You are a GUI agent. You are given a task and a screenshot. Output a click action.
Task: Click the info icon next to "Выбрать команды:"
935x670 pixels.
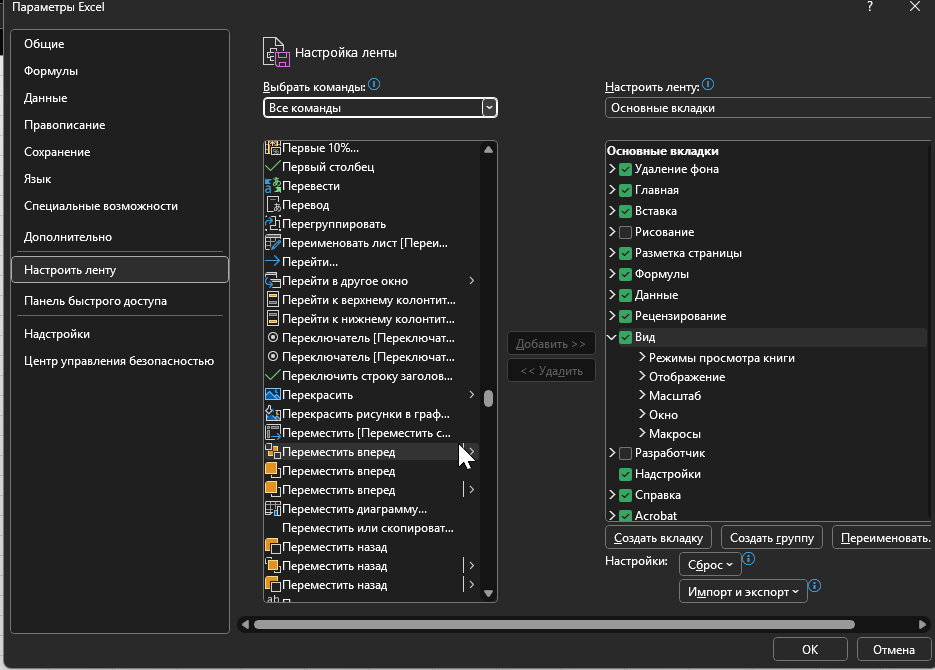(x=374, y=85)
